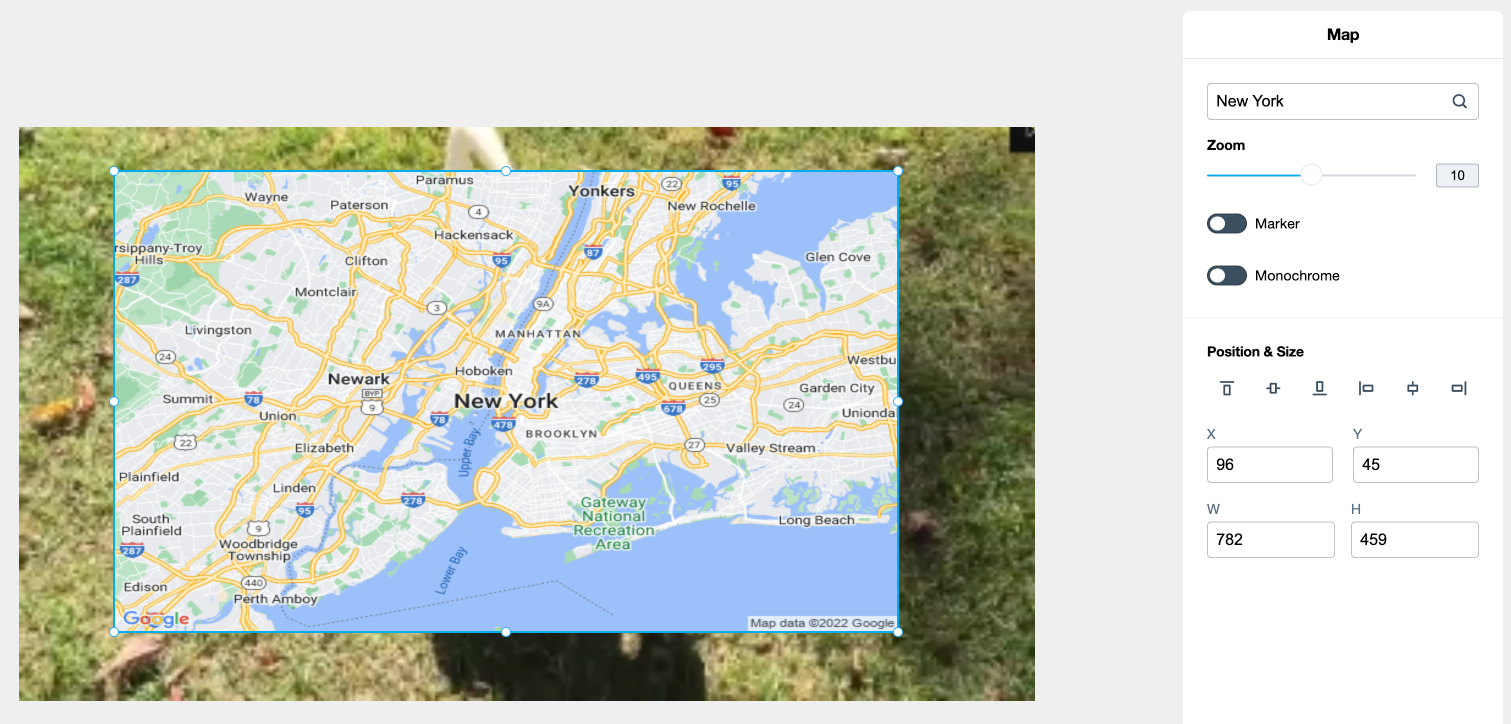Click the search magnifier icon

pyautogui.click(x=1459, y=101)
